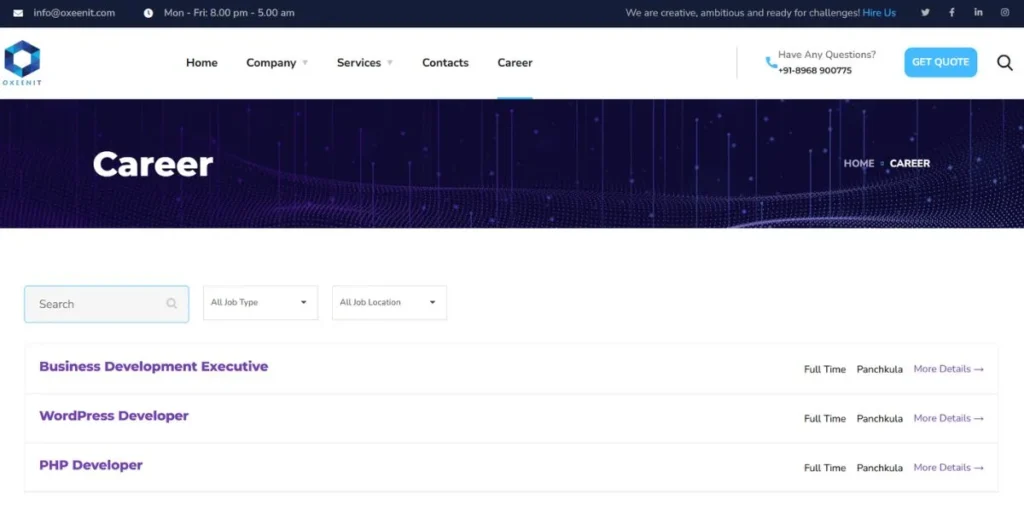Open the Contacts menu item
Screen dimensions: 1024x512
pos(445,63)
